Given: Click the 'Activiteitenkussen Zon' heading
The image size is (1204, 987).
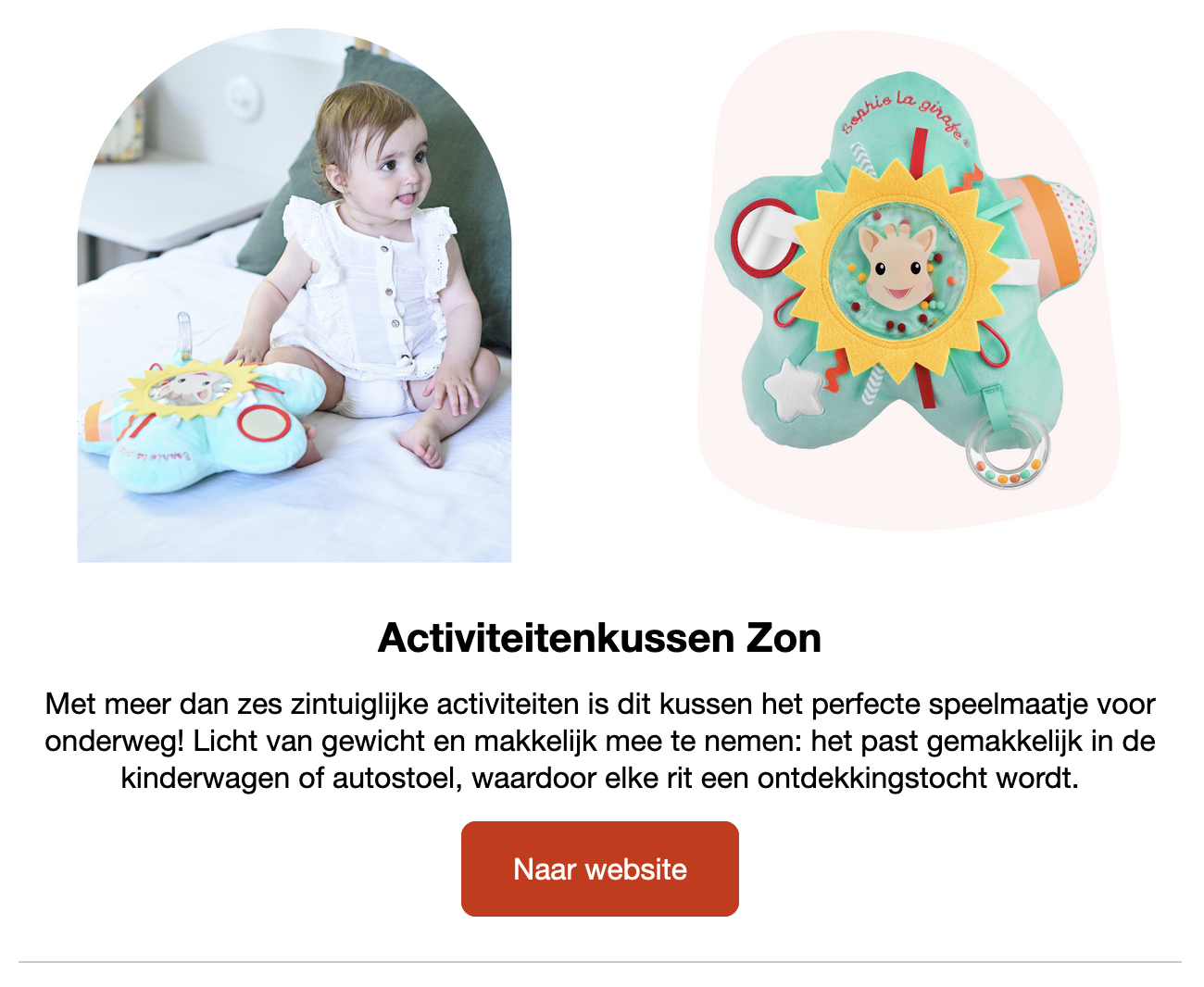Looking at the screenshot, I should click(600, 638).
